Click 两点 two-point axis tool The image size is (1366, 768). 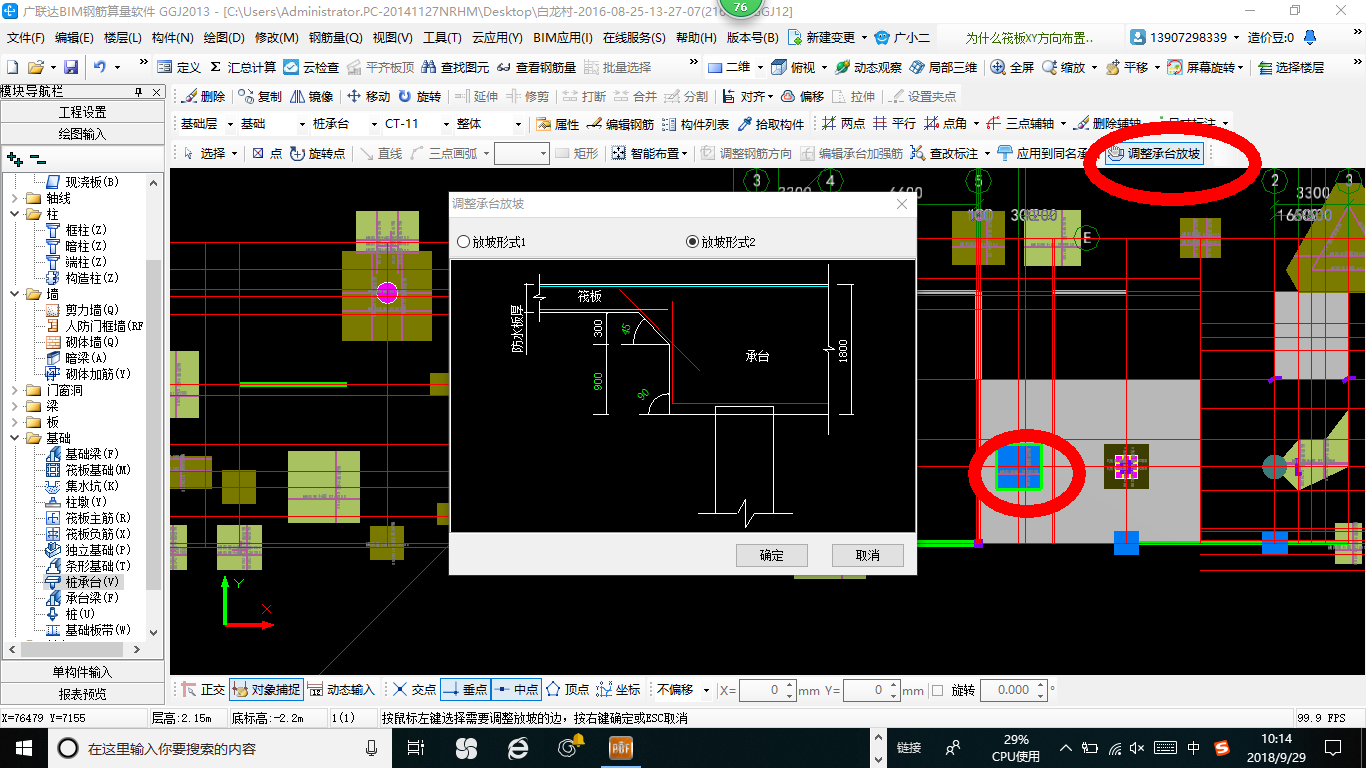tap(843, 124)
